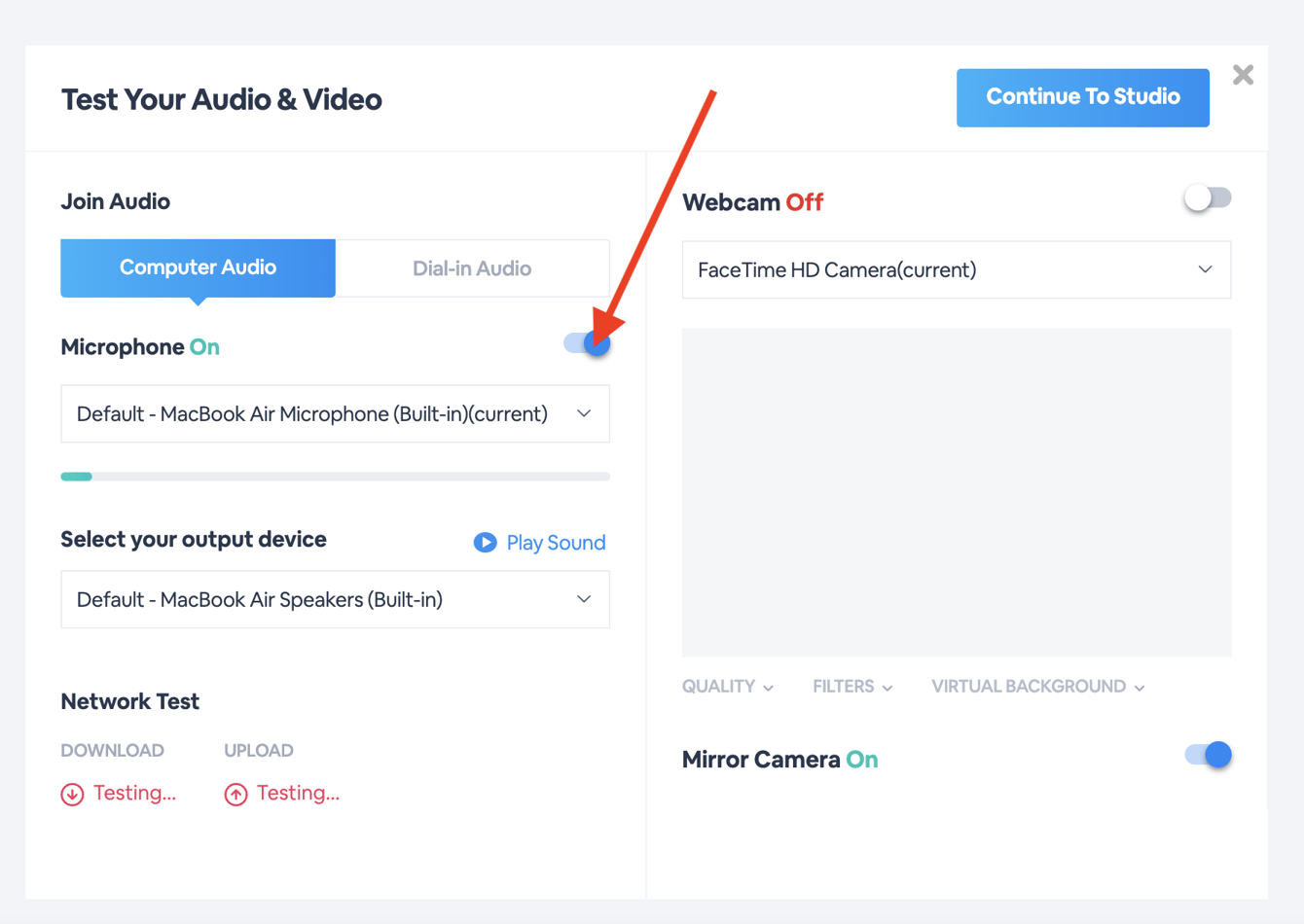
Task: Click the chevron in the speakers output selector
Action: tap(584, 599)
